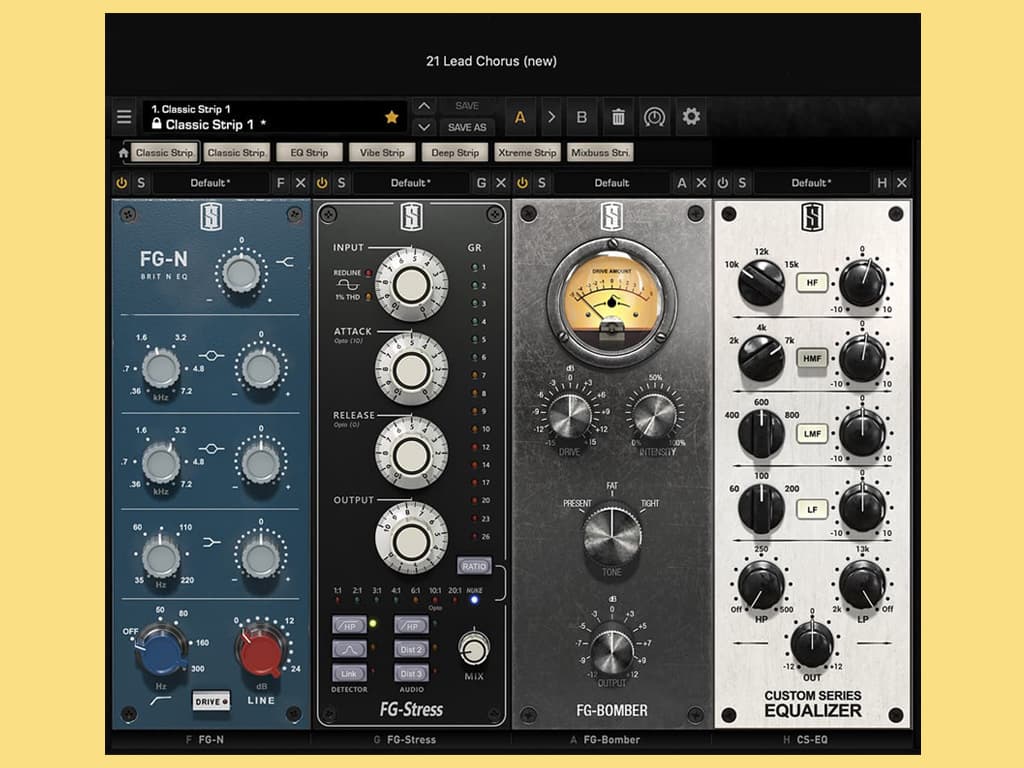Click the OUT knob on Custom Series Equalizer
The height and width of the screenshot is (768, 1024).
[812, 644]
